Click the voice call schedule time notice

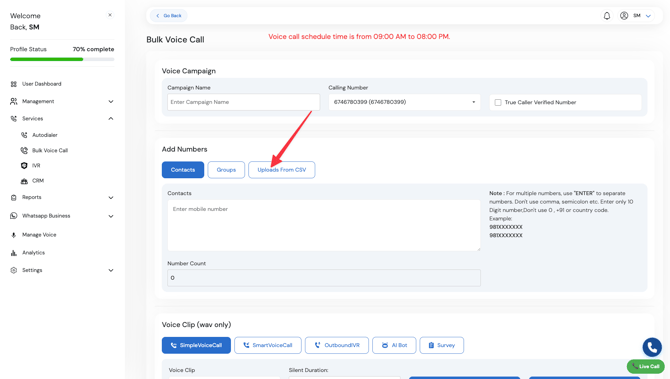coord(359,37)
